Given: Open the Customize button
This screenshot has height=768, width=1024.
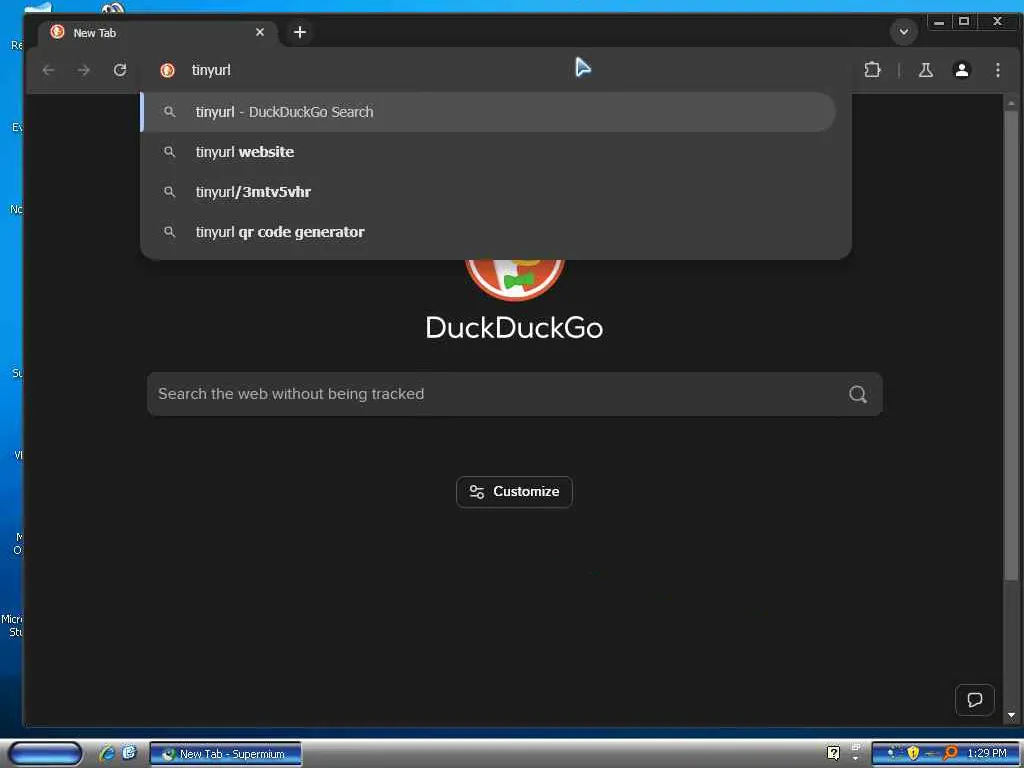Looking at the screenshot, I should tap(515, 492).
